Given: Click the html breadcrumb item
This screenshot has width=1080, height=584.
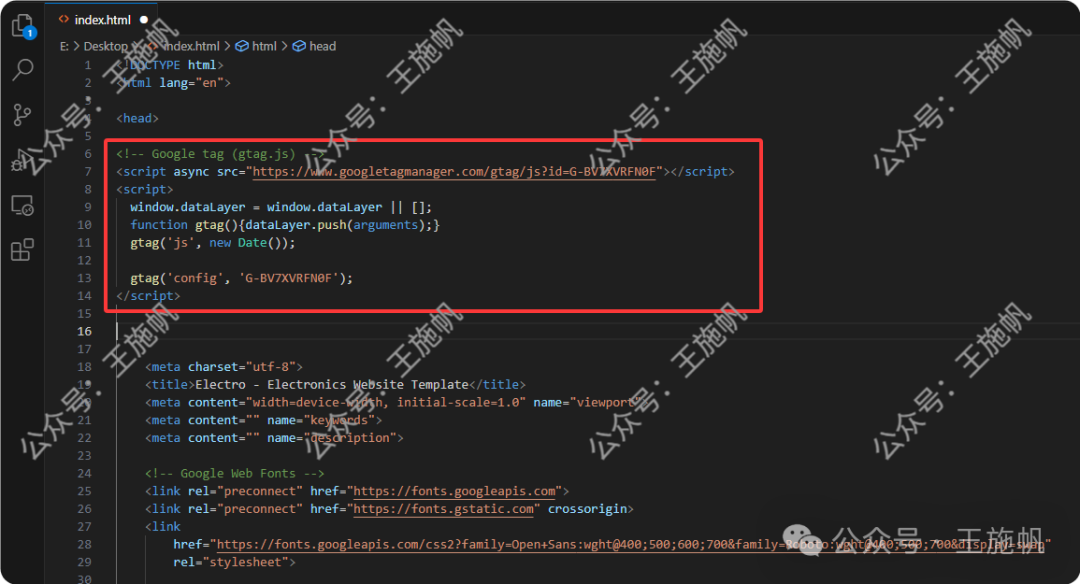Looking at the screenshot, I should 256,46.
